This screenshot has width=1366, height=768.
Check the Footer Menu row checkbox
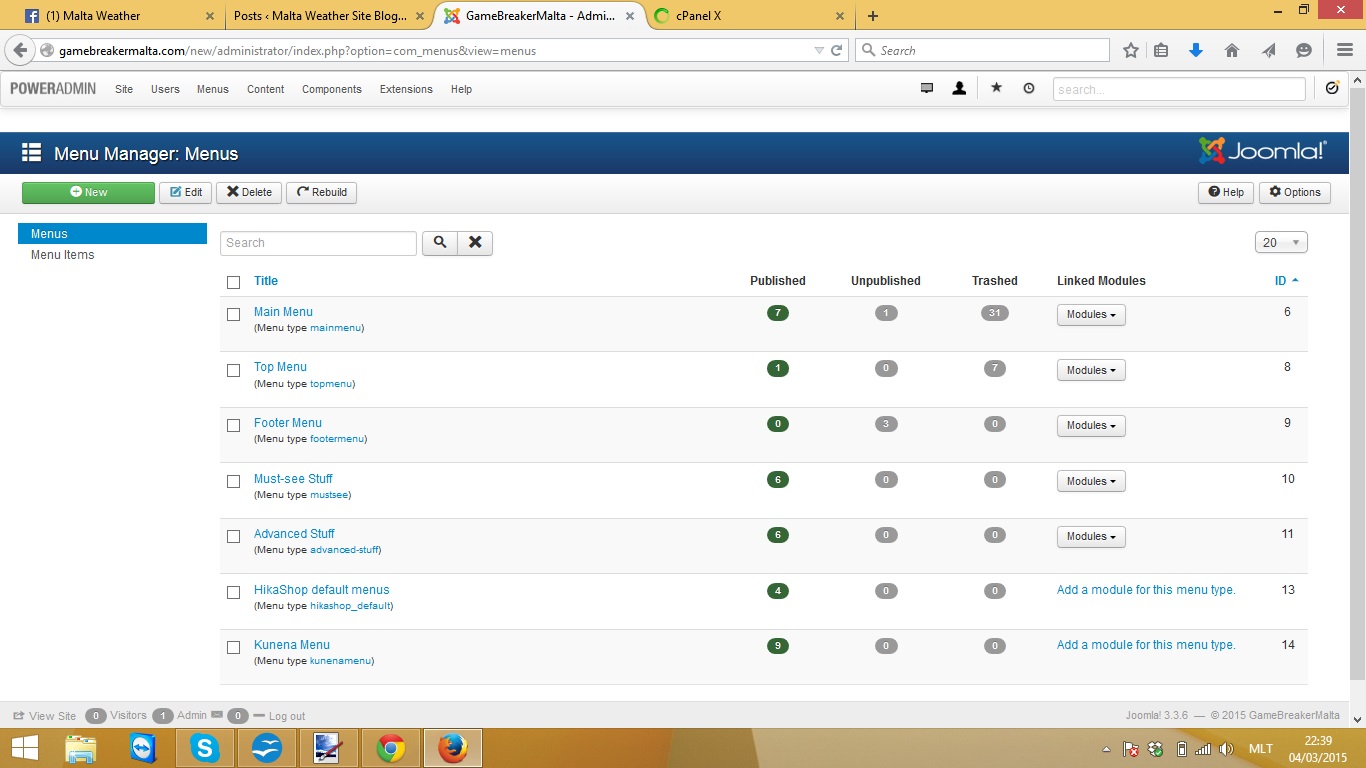click(x=234, y=425)
